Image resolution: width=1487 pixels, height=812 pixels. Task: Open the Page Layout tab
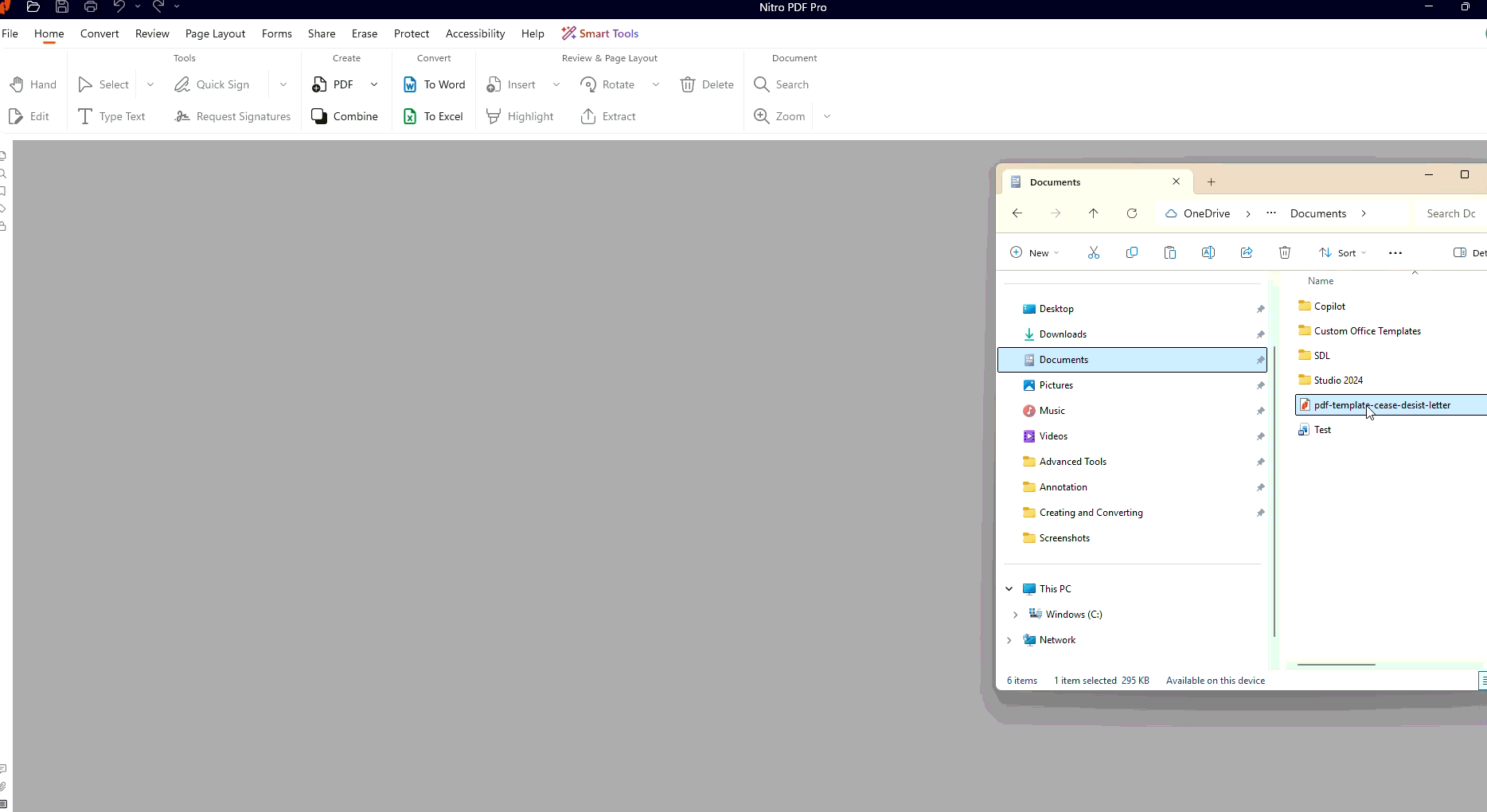215,33
